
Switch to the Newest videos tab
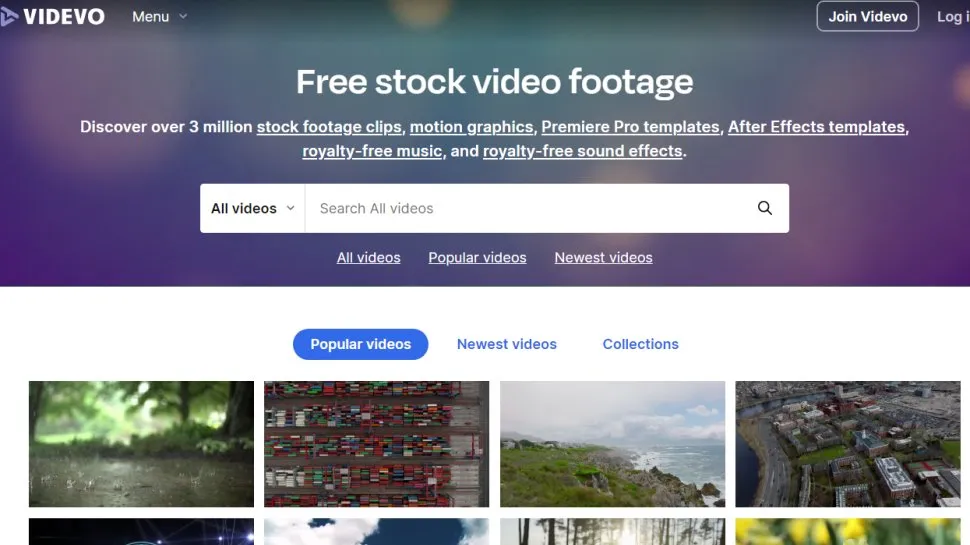pyautogui.click(x=506, y=344)
